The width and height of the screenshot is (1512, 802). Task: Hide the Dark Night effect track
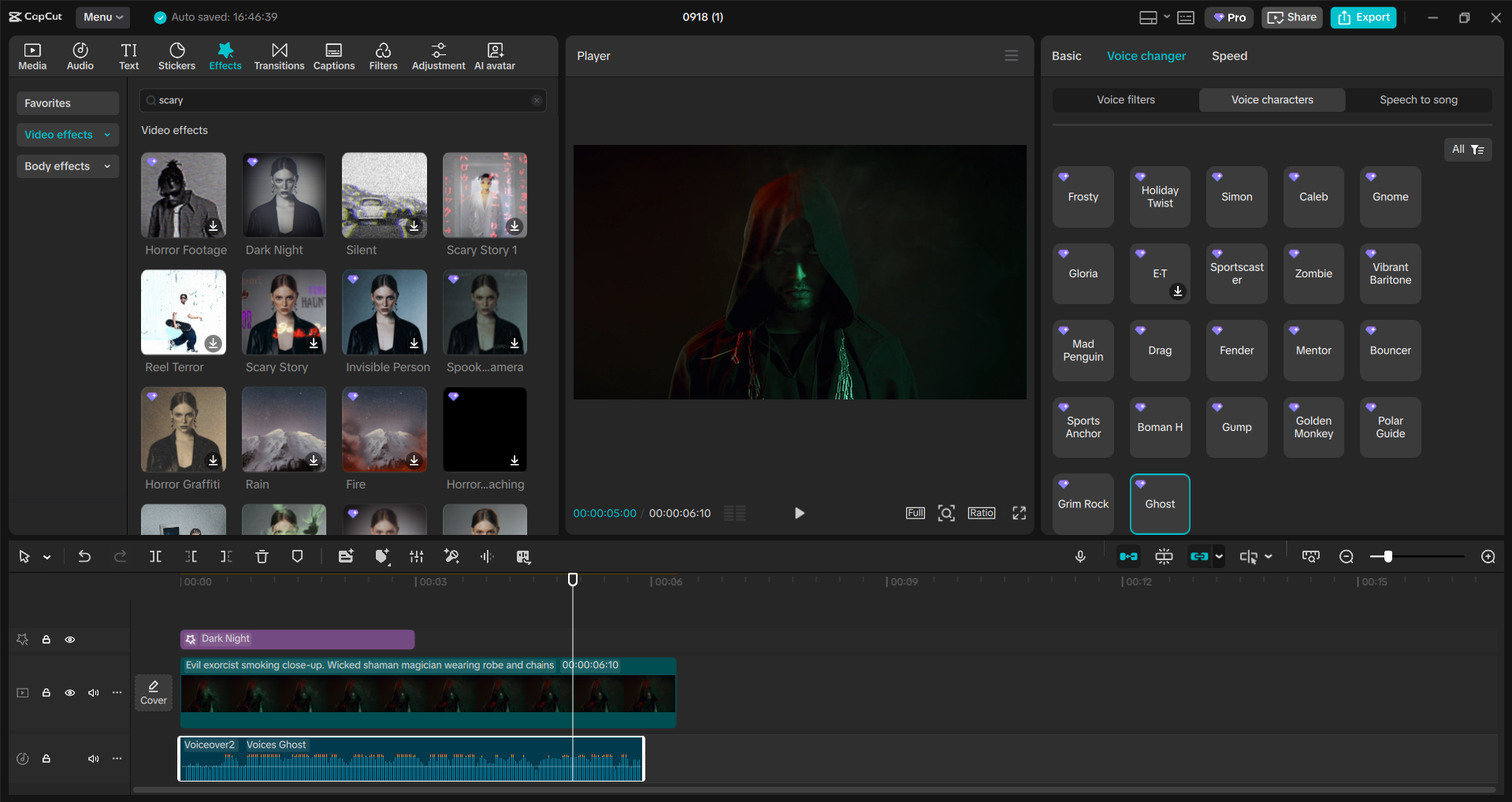point(70,640)
